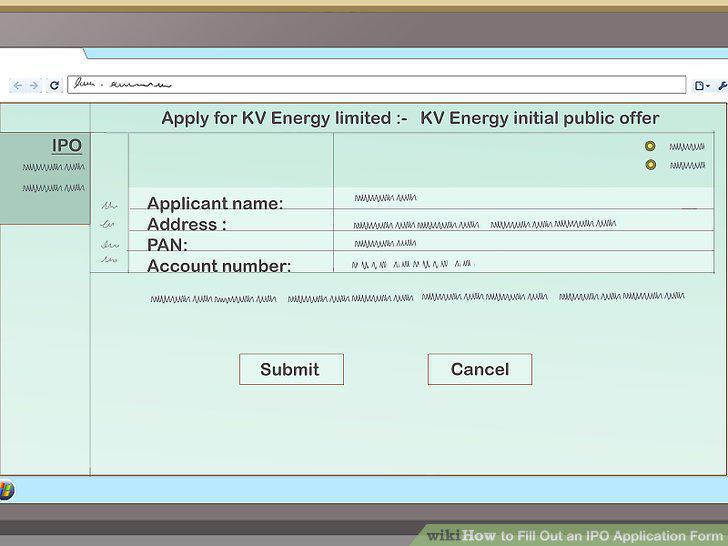Reload the page with the refresh icon
Viewport: 728px width, 546px height.
click(x=54, y=85)
